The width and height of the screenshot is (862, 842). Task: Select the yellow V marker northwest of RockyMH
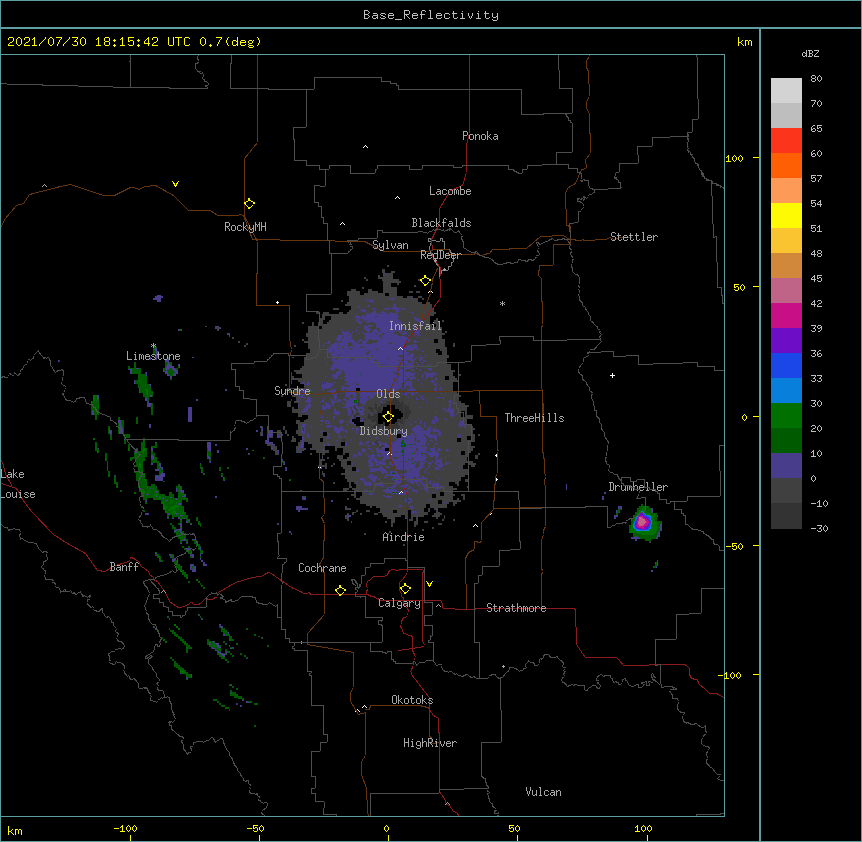pyautogui.click(x=175, y=184)
